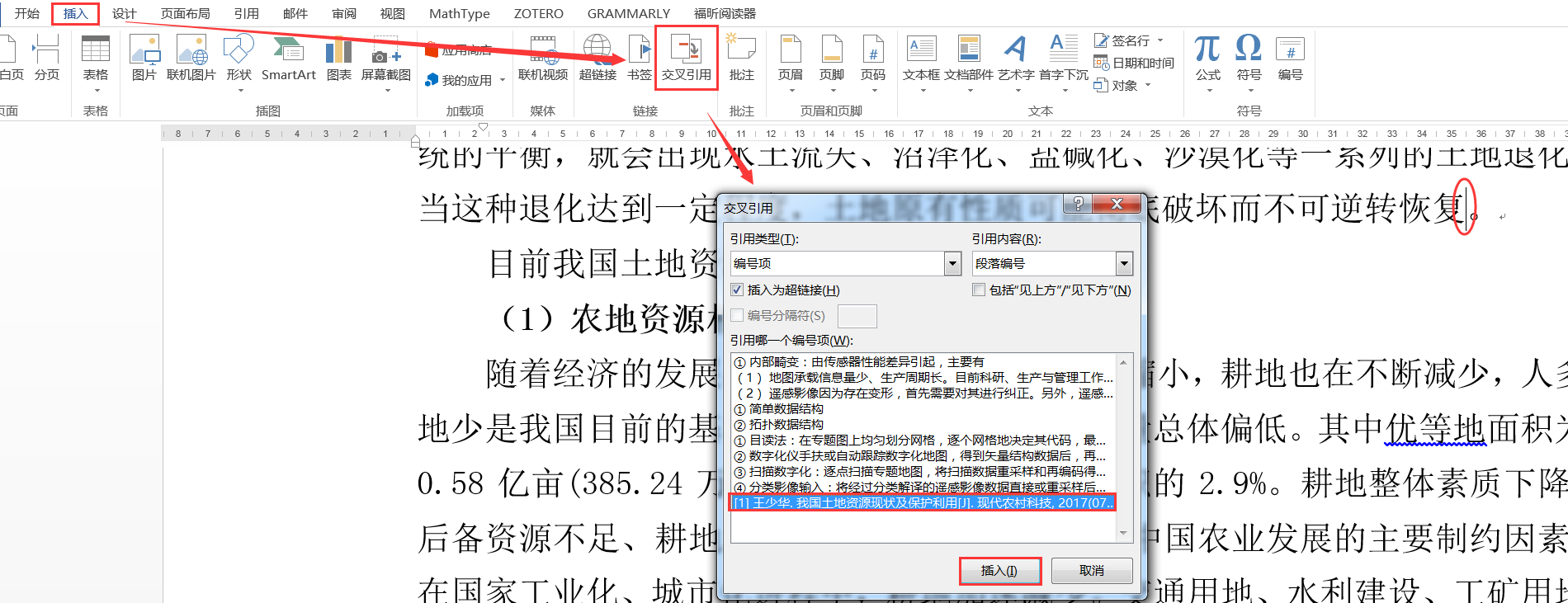Open the reference content dropdown
The image size is (1568, 603).
[1124, 263]
